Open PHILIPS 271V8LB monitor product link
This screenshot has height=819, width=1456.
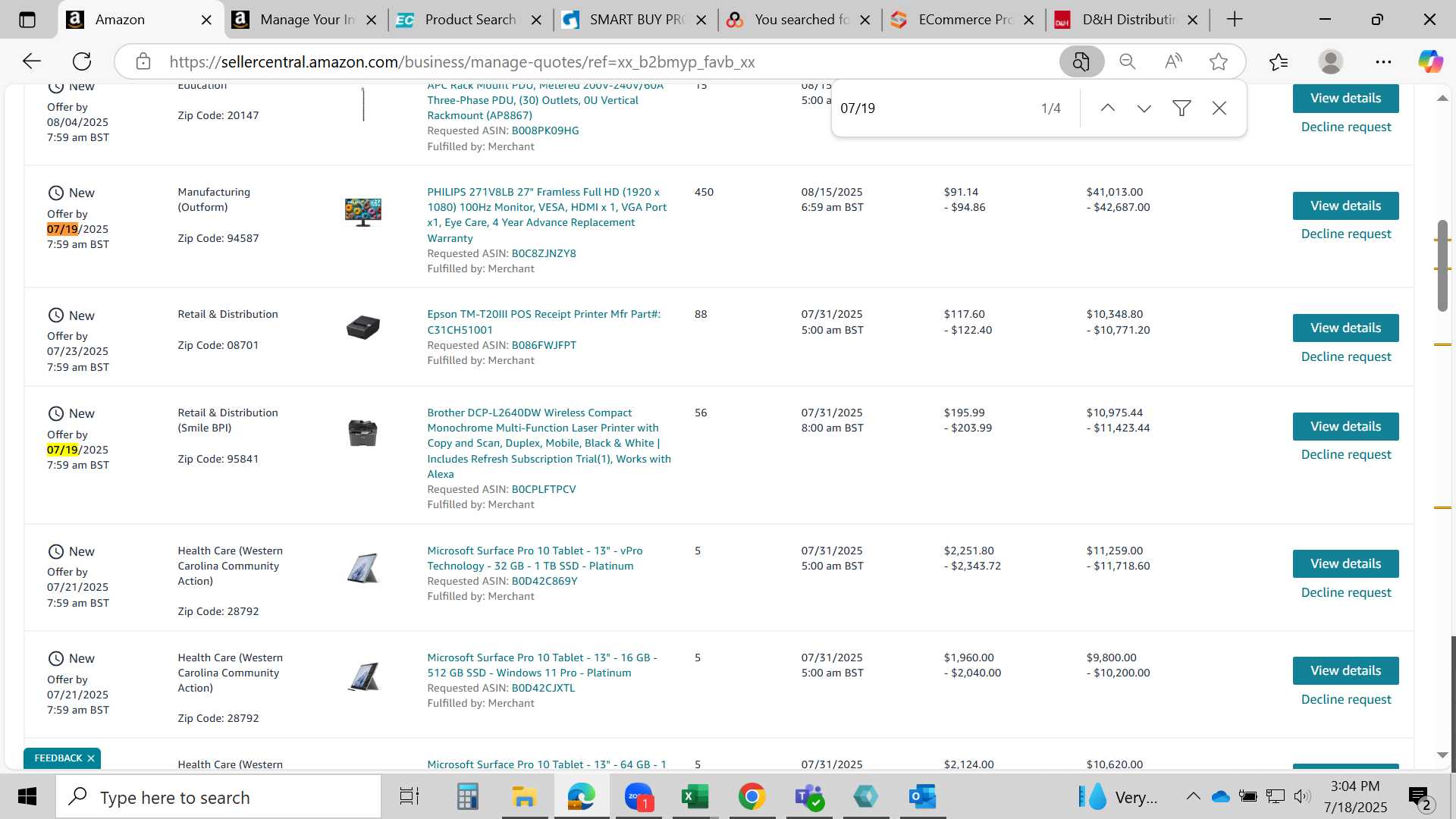coord(547,215)
